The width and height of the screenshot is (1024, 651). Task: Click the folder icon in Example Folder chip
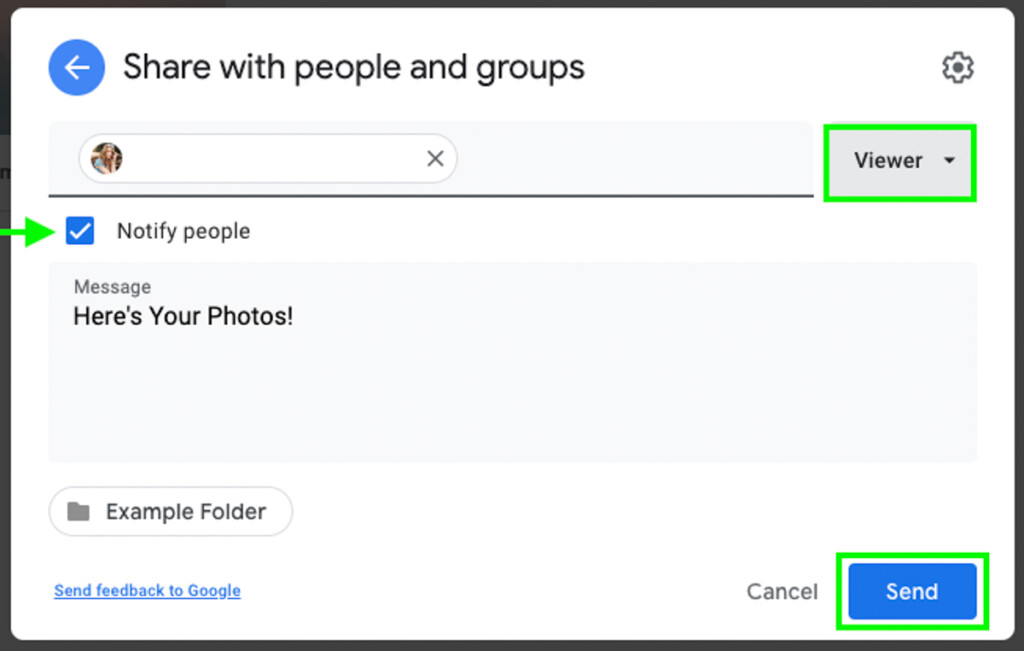pos(78,511)
